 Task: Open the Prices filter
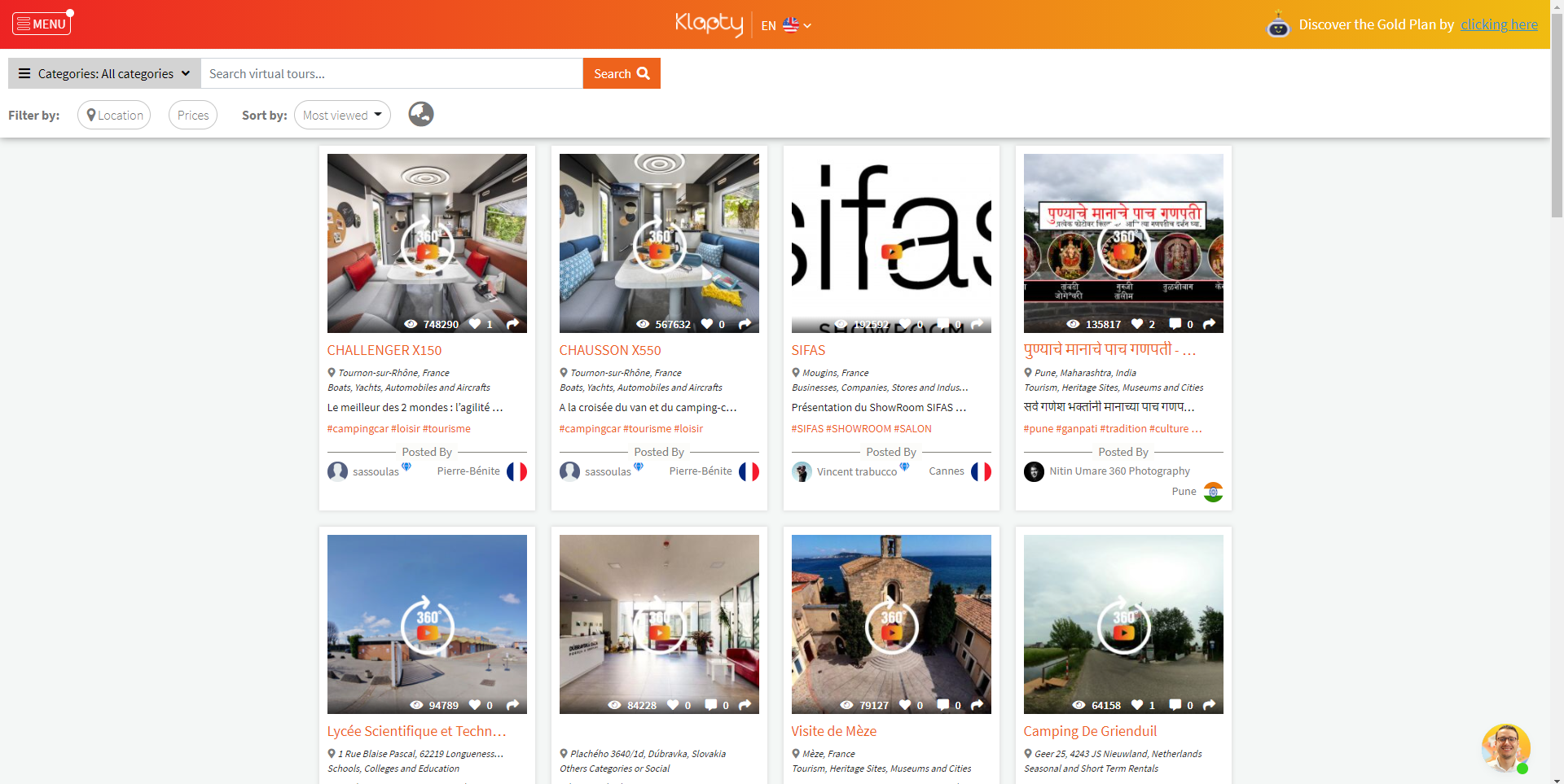click(x=193, y=115)
